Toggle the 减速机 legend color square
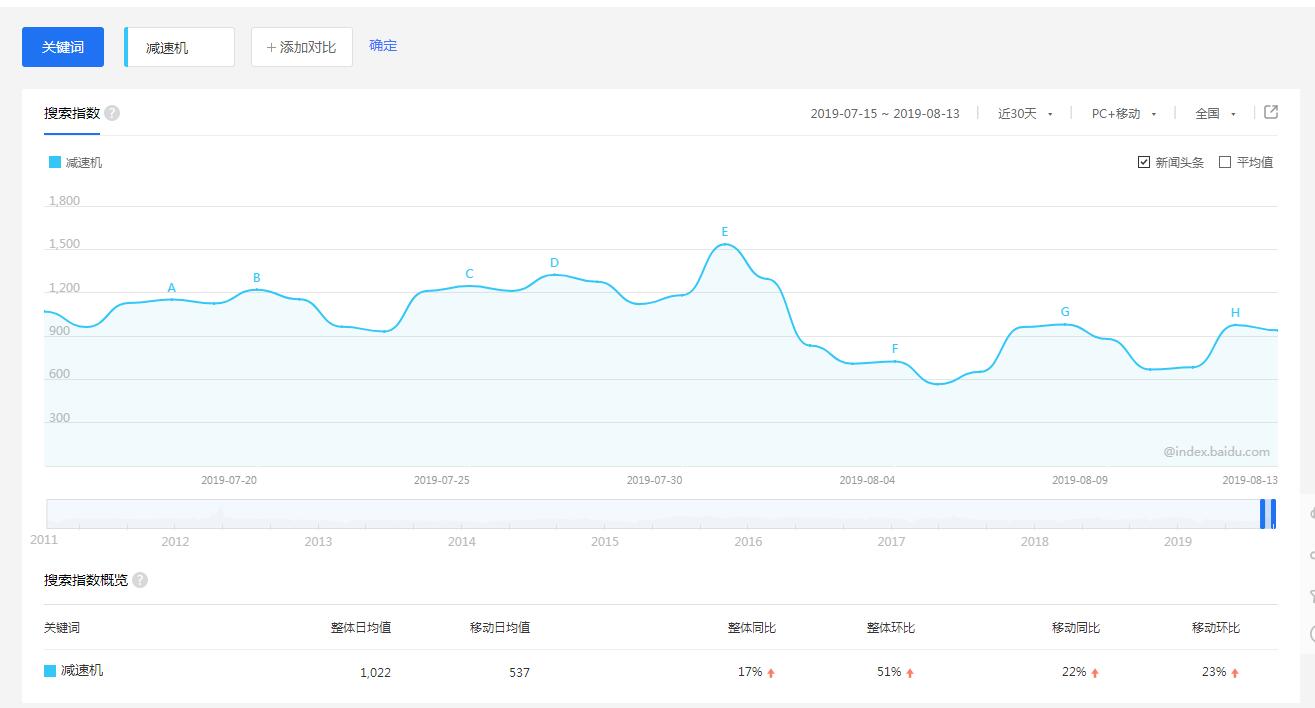This screenshot has width=1315, height=708. pos(55,162)
